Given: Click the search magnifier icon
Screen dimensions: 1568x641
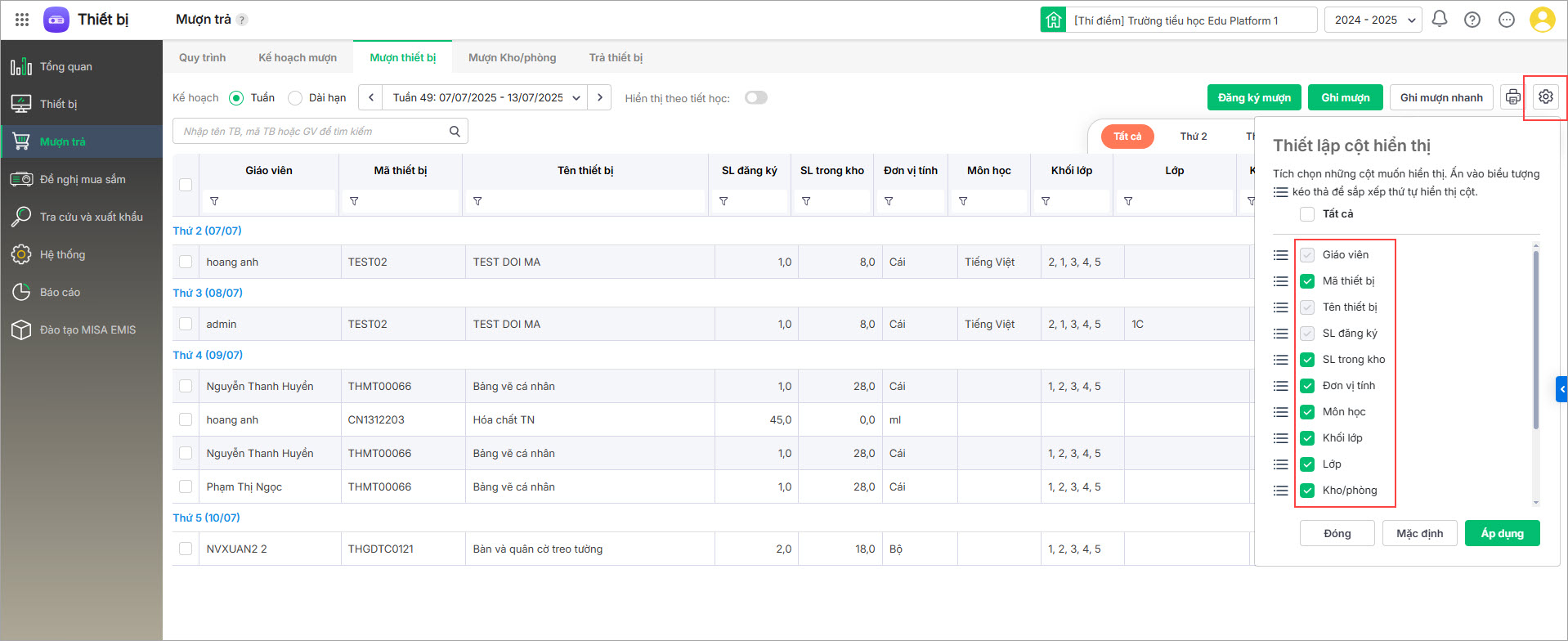Looking at the screenshot, I should pos(455,131).
